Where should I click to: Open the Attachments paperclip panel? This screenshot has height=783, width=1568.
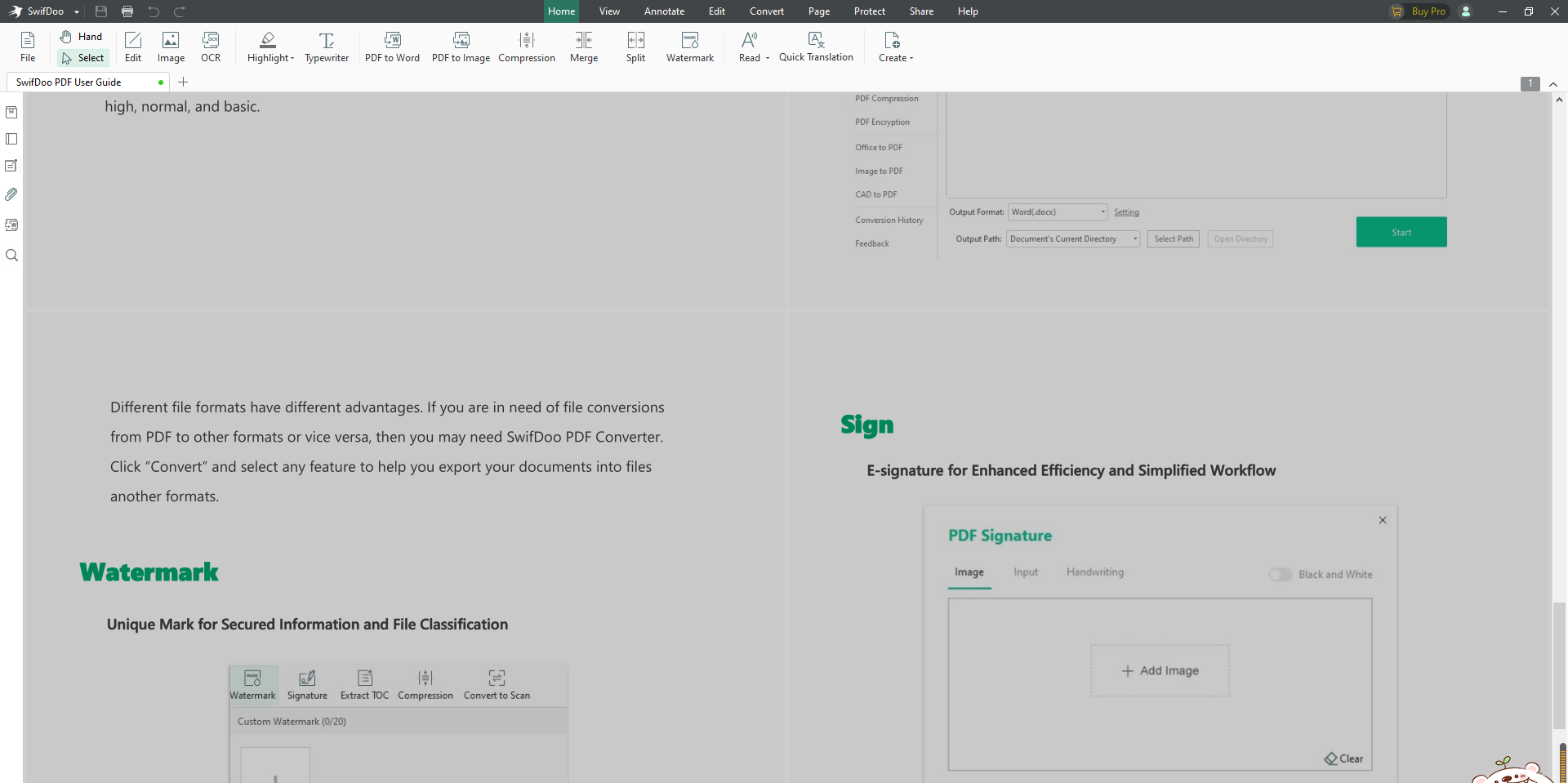pos(11,194)
